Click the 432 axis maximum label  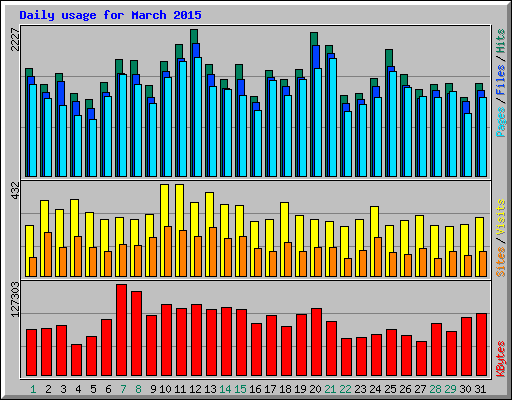[x=15, y=190]
